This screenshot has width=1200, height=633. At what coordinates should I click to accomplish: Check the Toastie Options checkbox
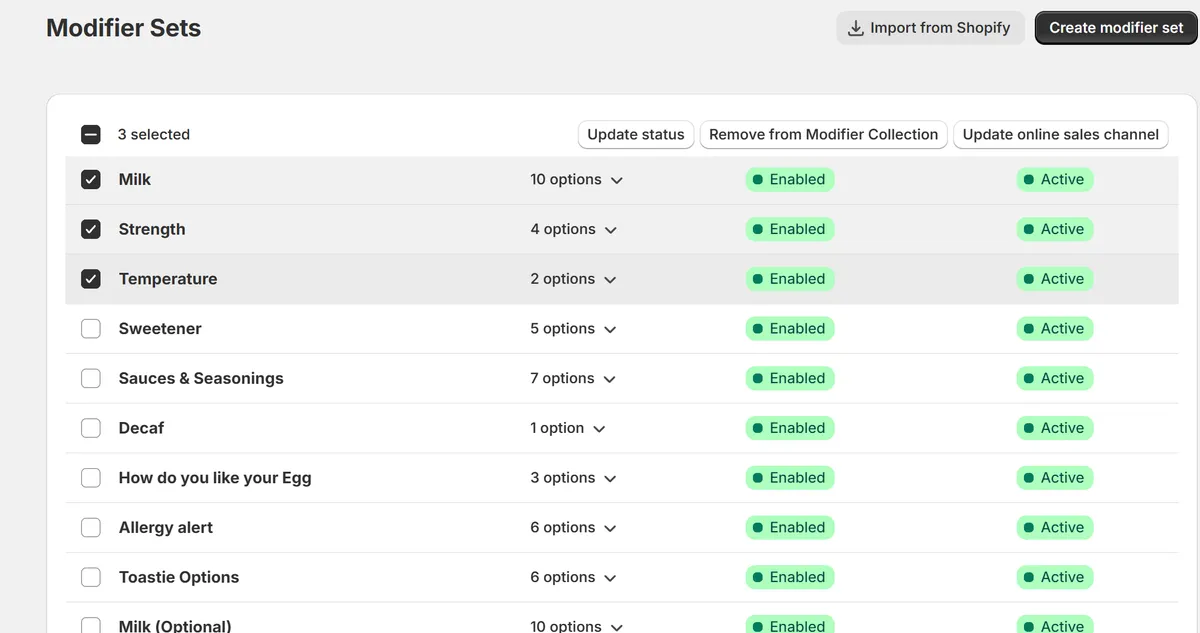pos(90,577)
